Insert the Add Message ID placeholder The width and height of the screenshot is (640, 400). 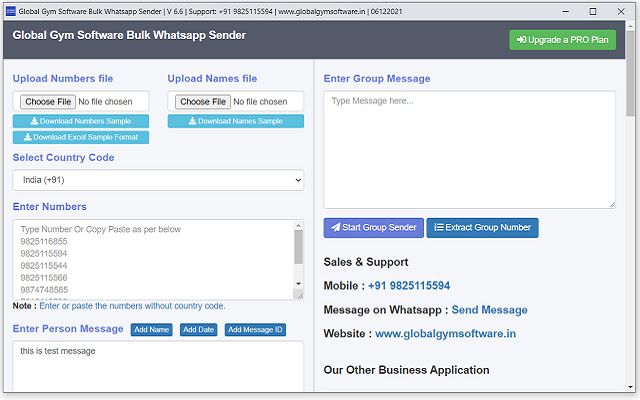(256, 330)
